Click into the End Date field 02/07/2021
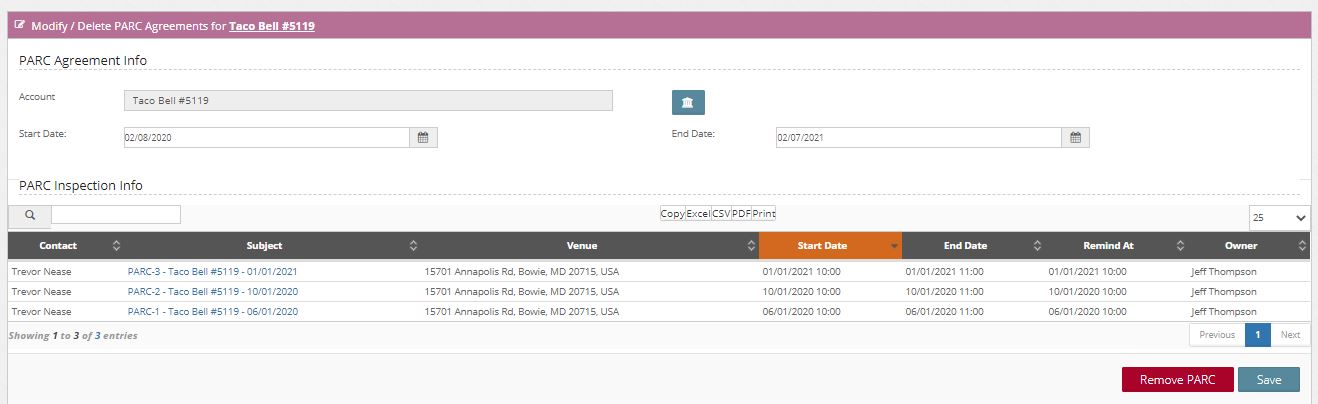Image resolution: width=1318 pixels, height=404 pixels. click(919, 138)
